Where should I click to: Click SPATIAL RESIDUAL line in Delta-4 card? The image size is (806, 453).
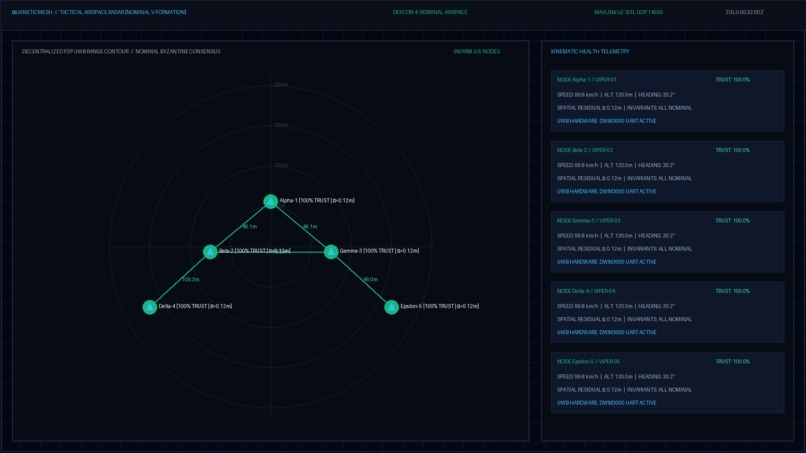pos(624,319)
